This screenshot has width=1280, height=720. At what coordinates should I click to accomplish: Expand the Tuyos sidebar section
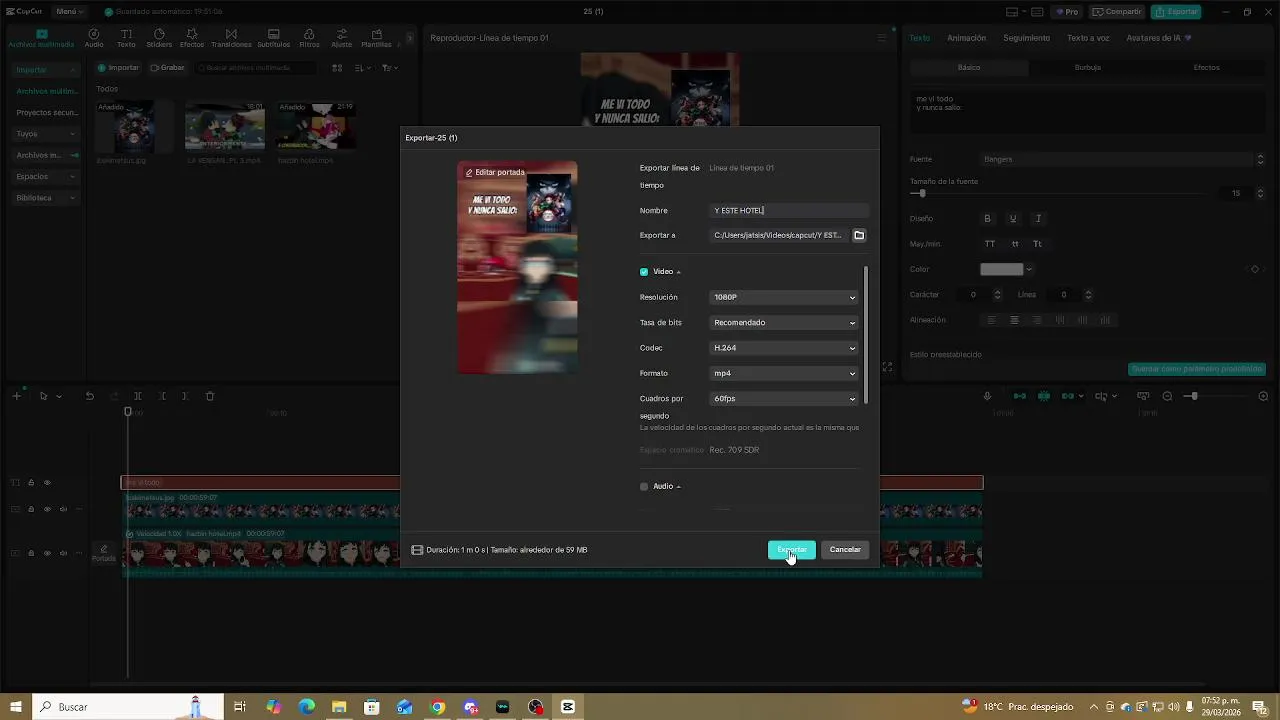[46, 134]
